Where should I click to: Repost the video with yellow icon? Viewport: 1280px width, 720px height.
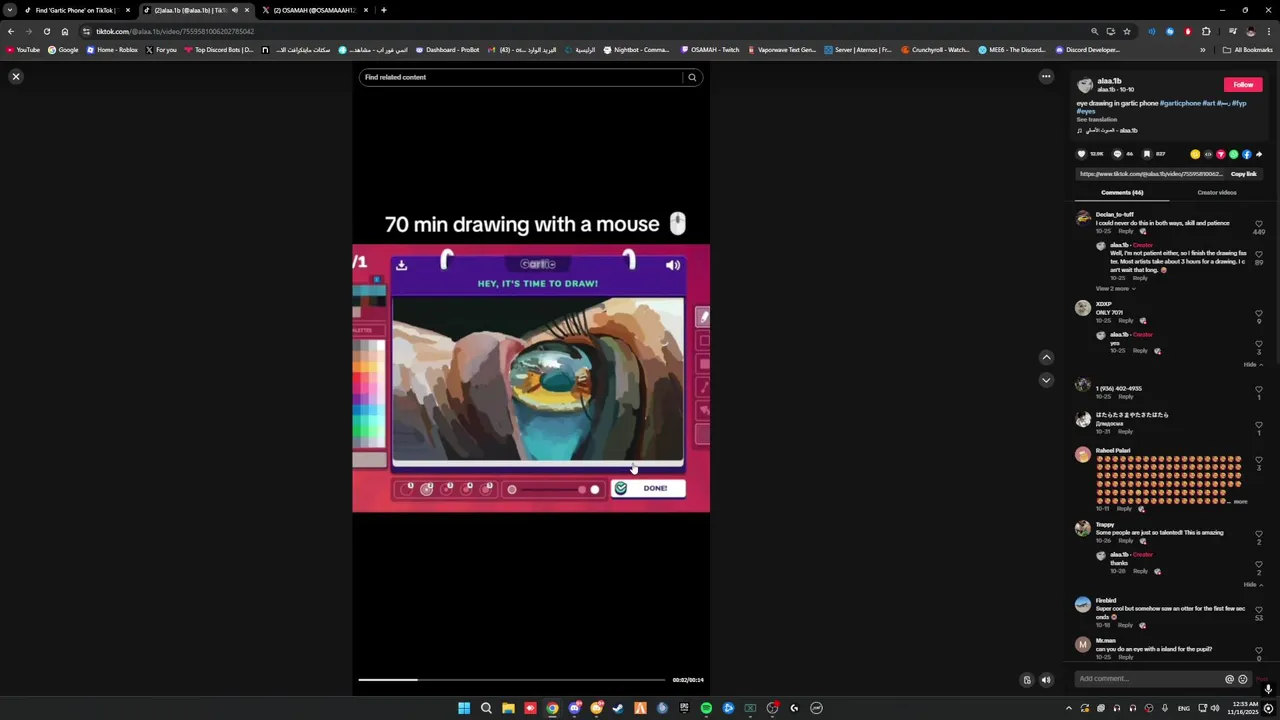click(1195, 154)
